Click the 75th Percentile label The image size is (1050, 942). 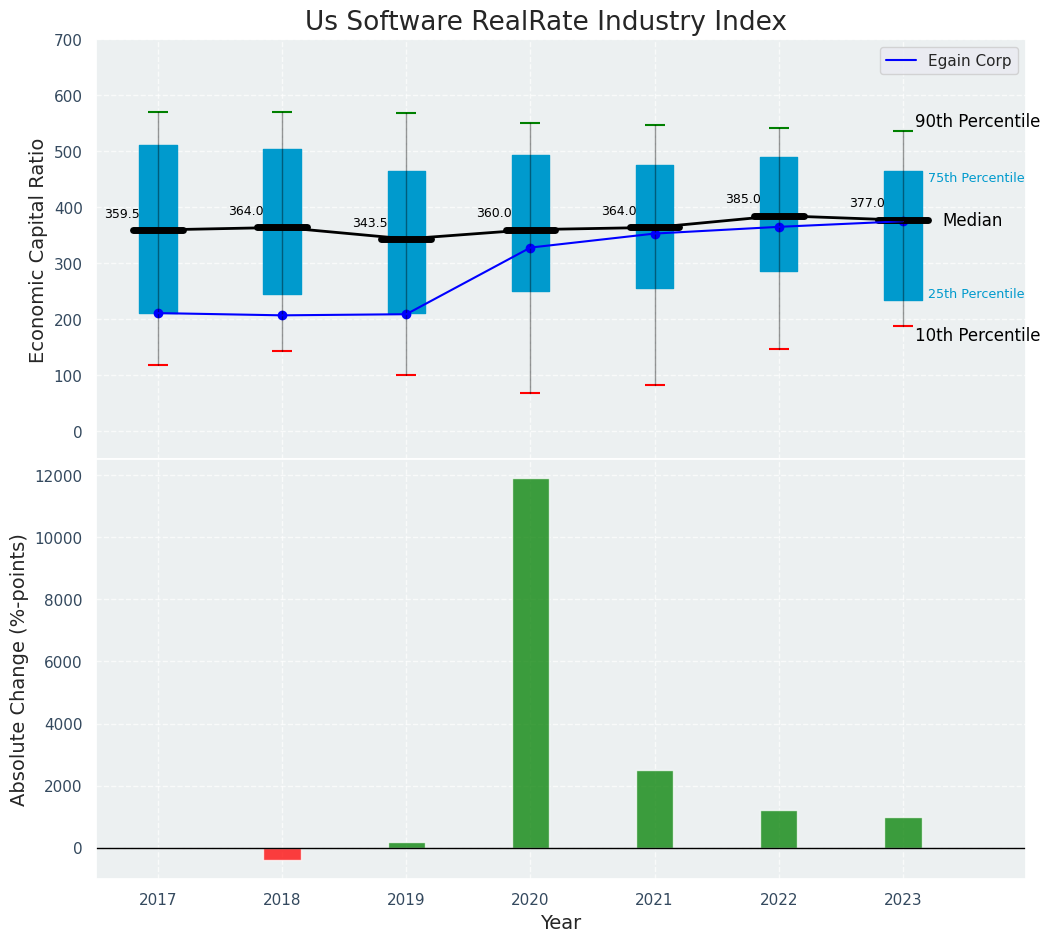(976, 178)
